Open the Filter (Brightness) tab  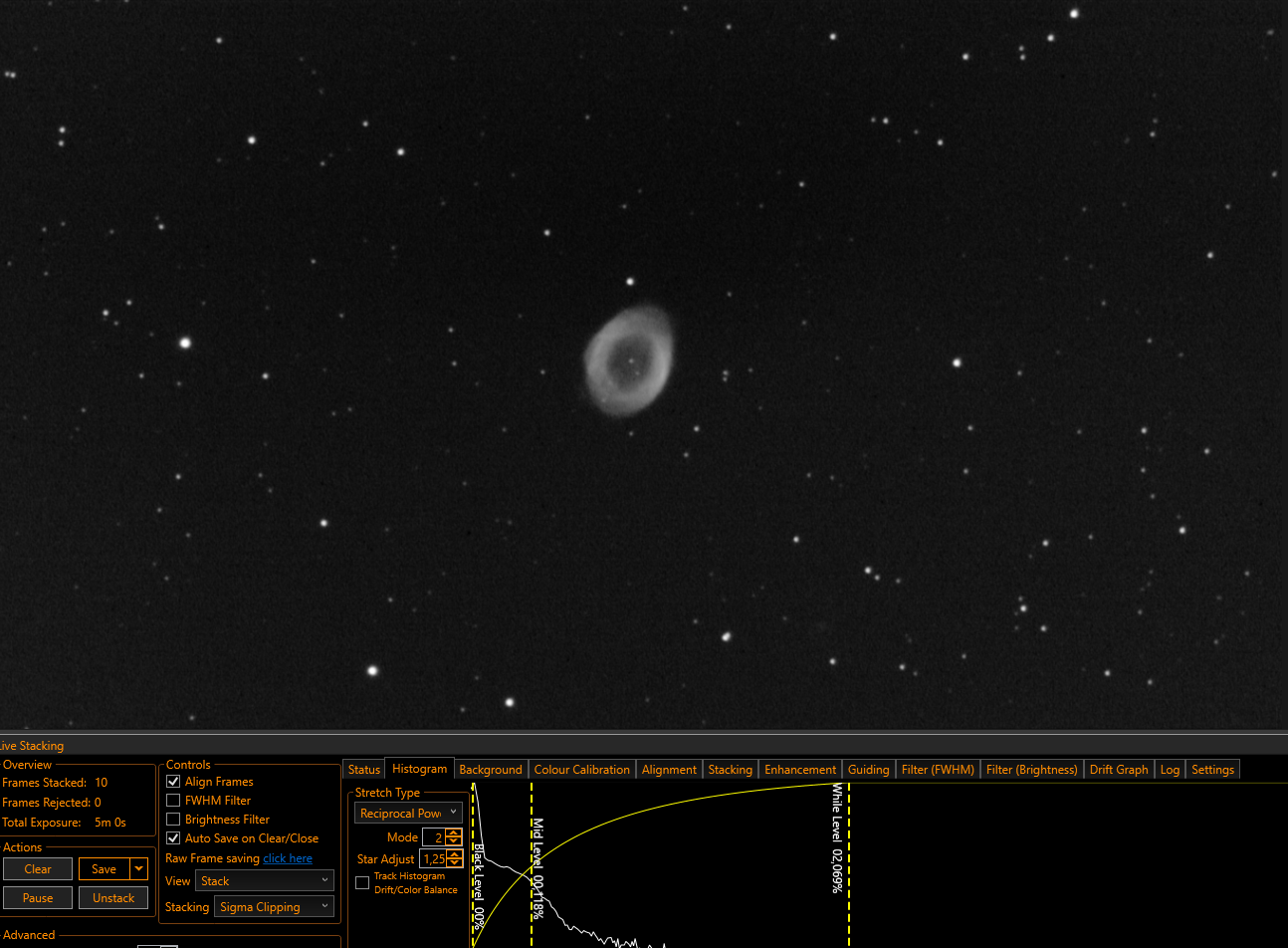[1032, 770]
